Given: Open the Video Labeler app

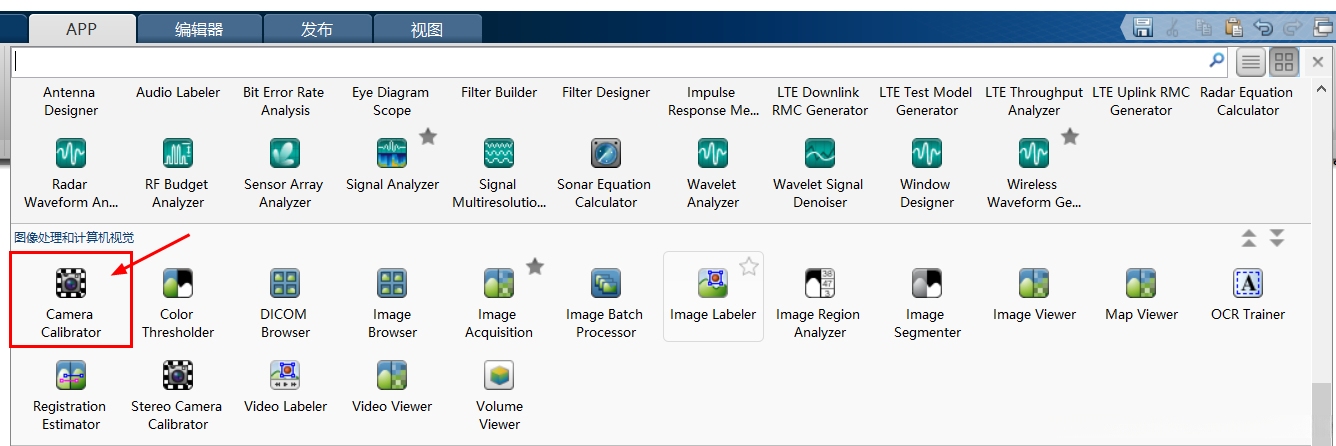Looking at the screenshot, I should coord(285,388).
